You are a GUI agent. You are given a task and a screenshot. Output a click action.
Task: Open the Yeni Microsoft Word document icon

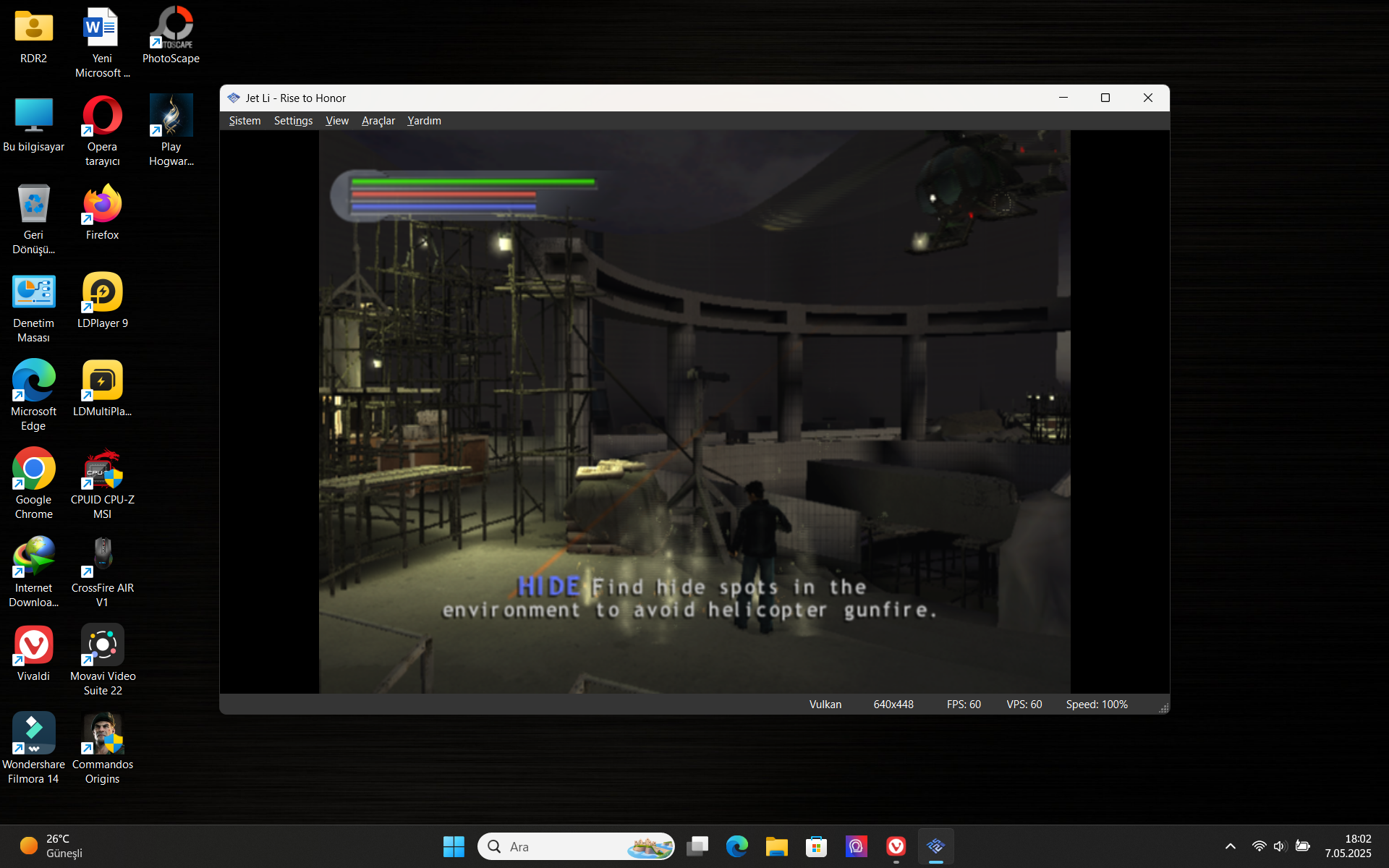pyautogui.click(x=102, y=42)
